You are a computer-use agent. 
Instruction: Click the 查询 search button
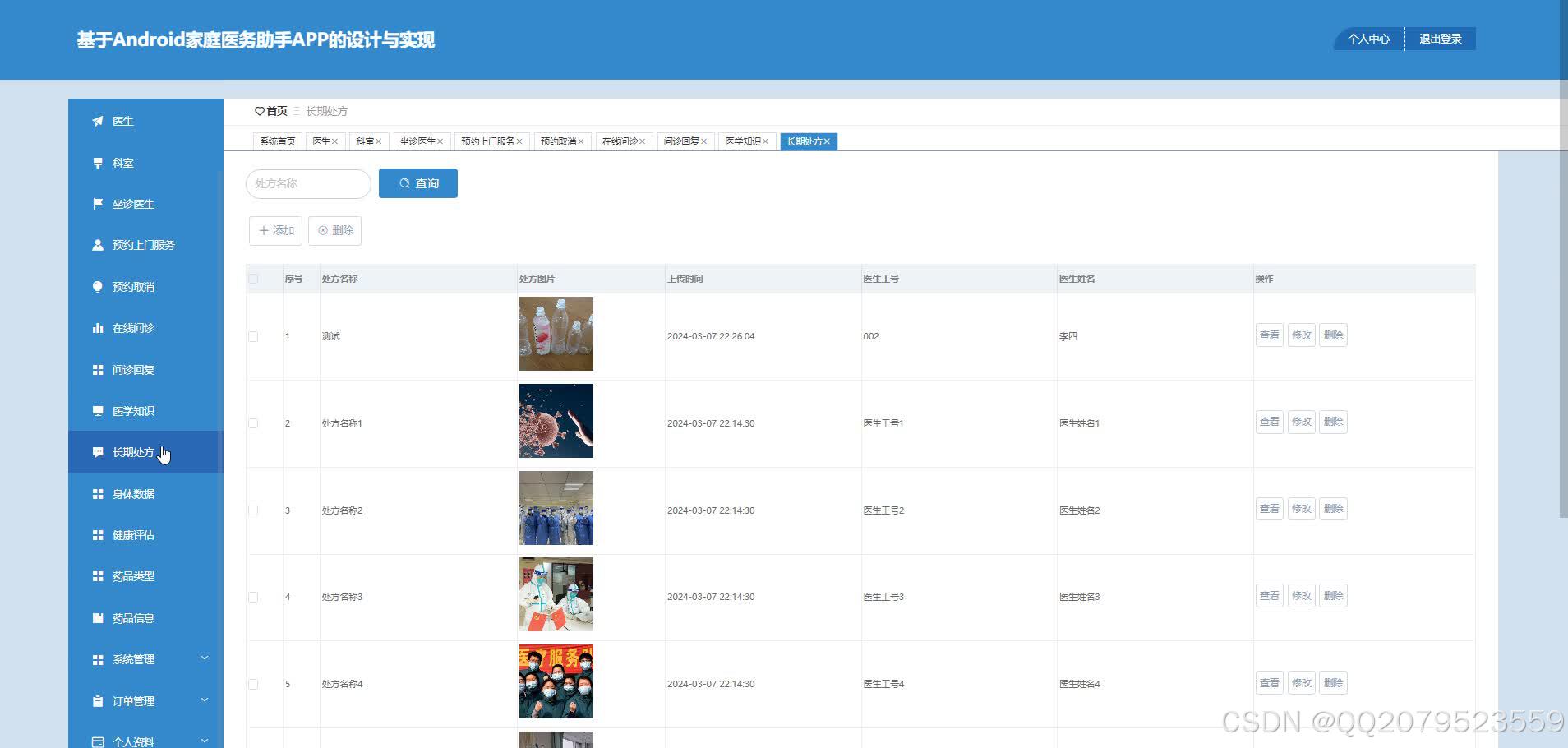click(x=418, y=183)
